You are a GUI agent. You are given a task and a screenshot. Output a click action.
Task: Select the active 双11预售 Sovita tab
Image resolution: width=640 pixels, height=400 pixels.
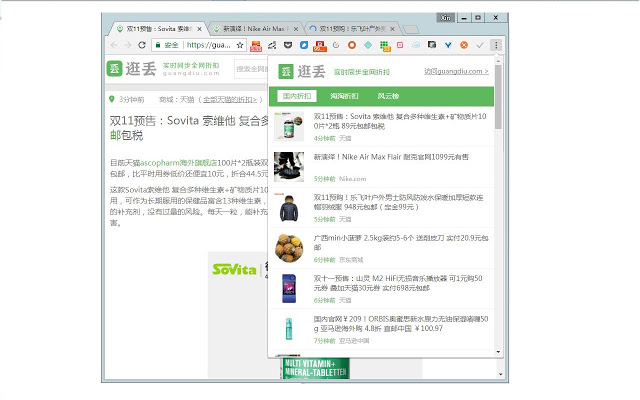(x=158, y=29)
